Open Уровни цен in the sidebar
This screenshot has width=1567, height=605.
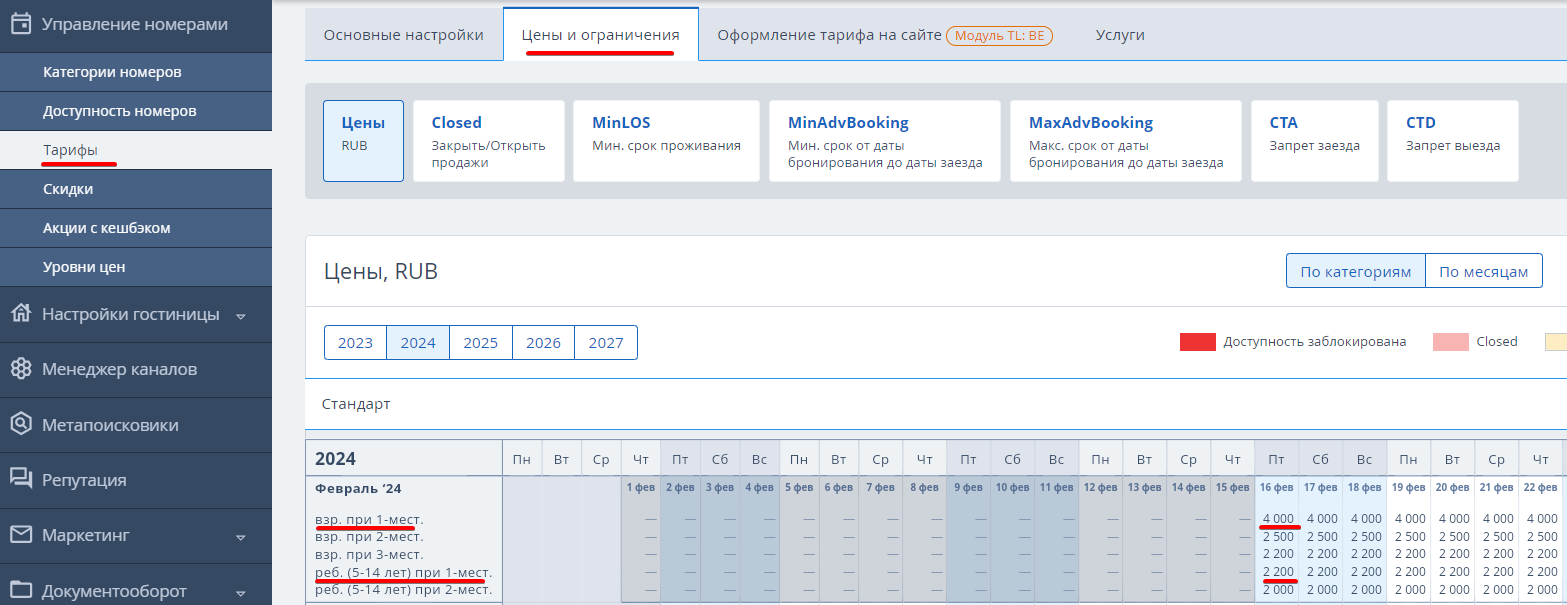pyautogui.click(x=136, y=267)
